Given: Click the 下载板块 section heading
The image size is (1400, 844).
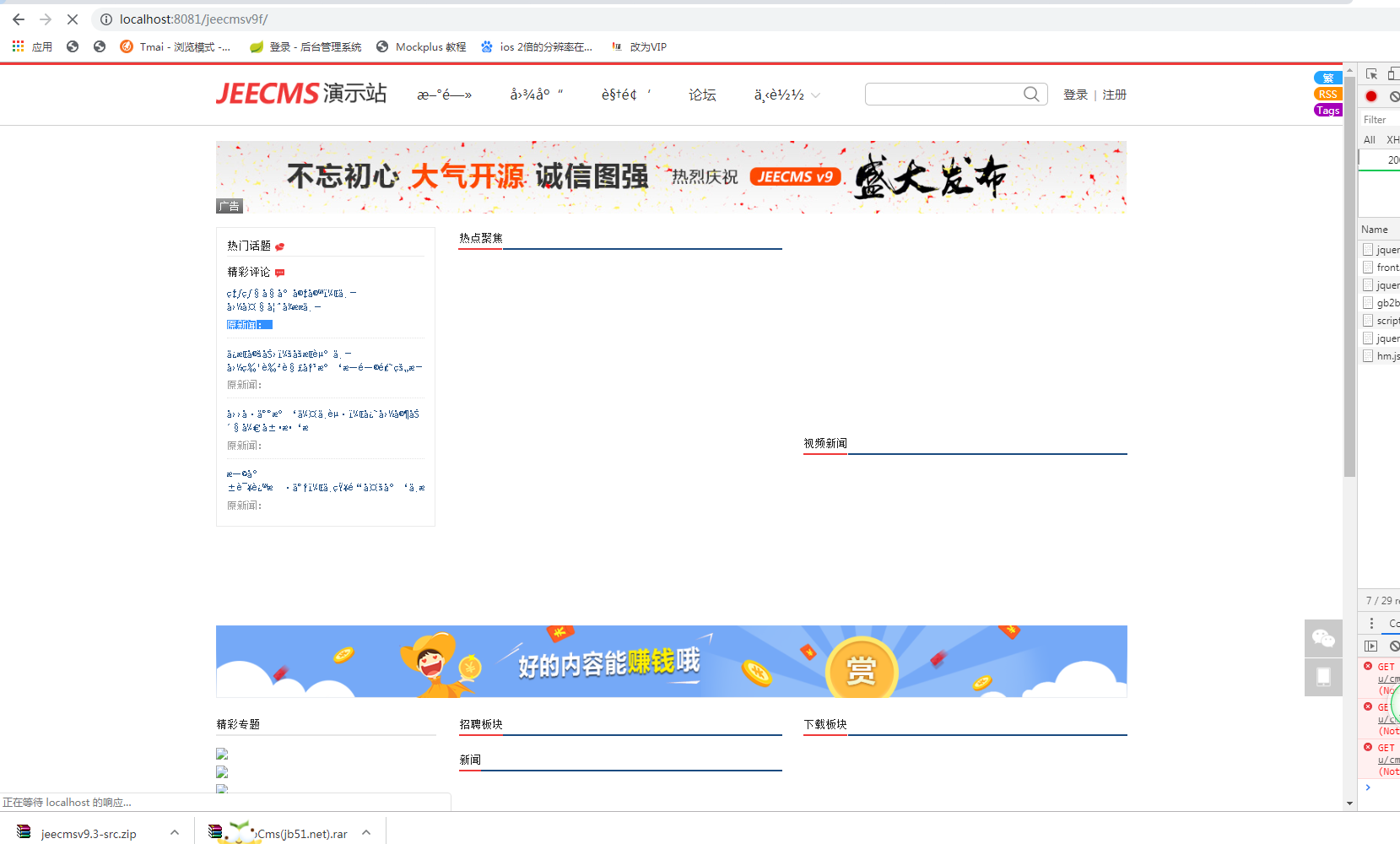Looking at the screenshot, I should [x=825, y=724].
